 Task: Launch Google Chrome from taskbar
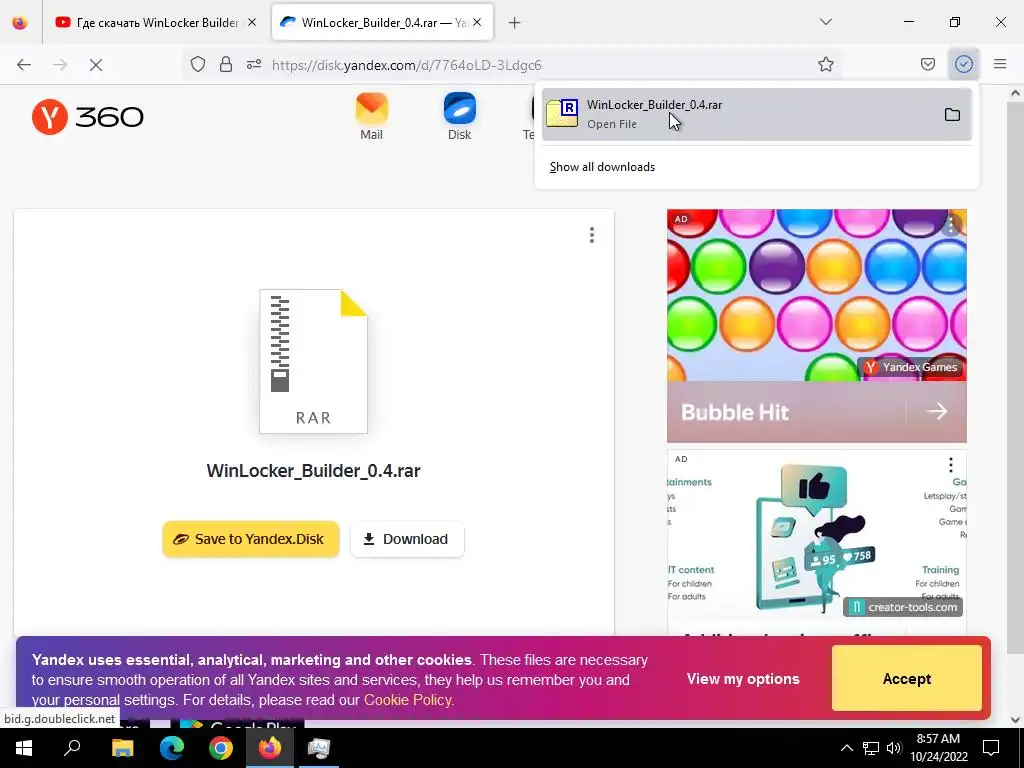(221, 748)
